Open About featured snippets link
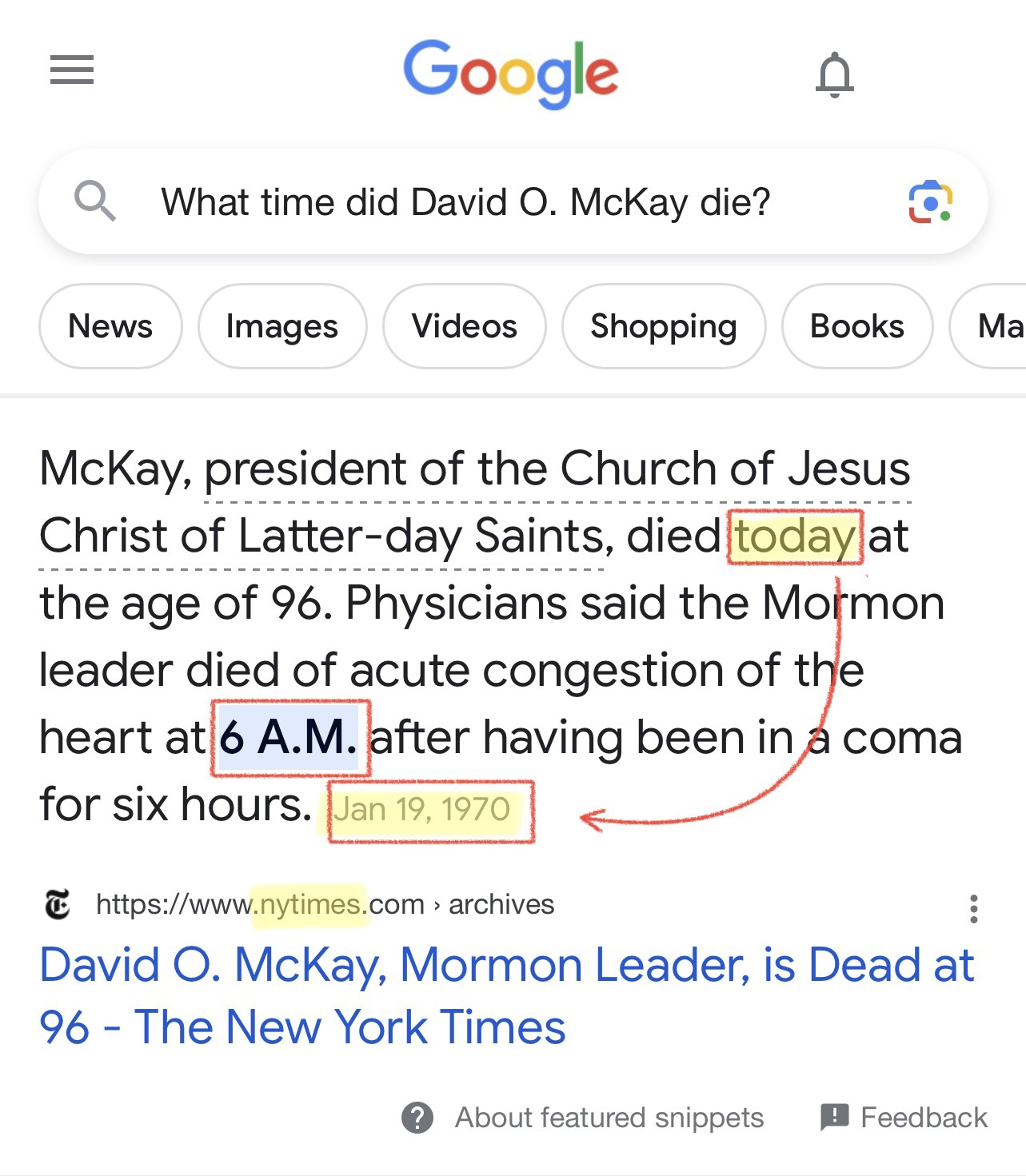The width and height of the screenshot is (1026, 1176). click(609, 1117)
